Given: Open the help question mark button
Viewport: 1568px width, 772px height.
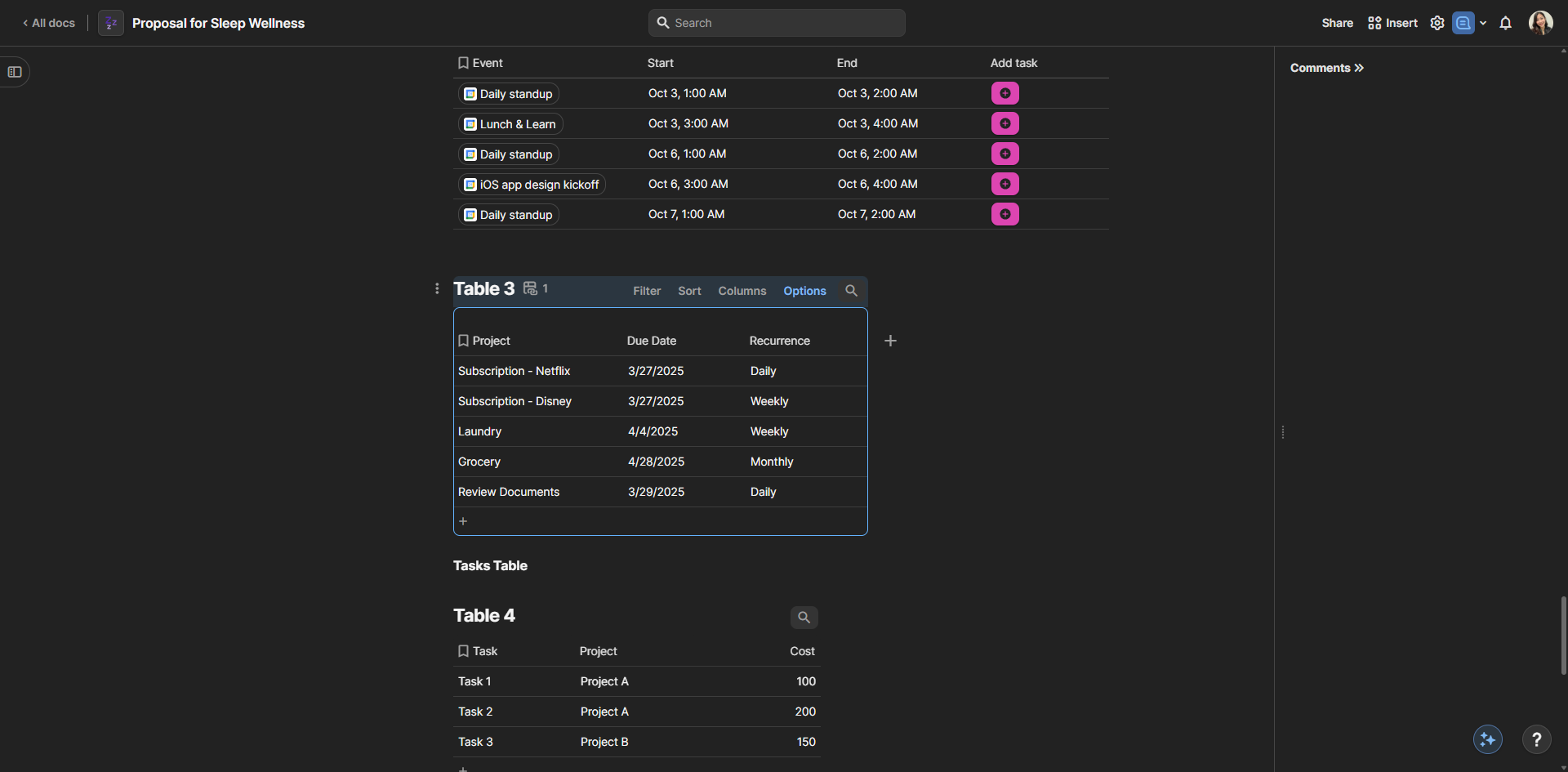Looking at the screenshot, I should click(x=1536, y=739).
